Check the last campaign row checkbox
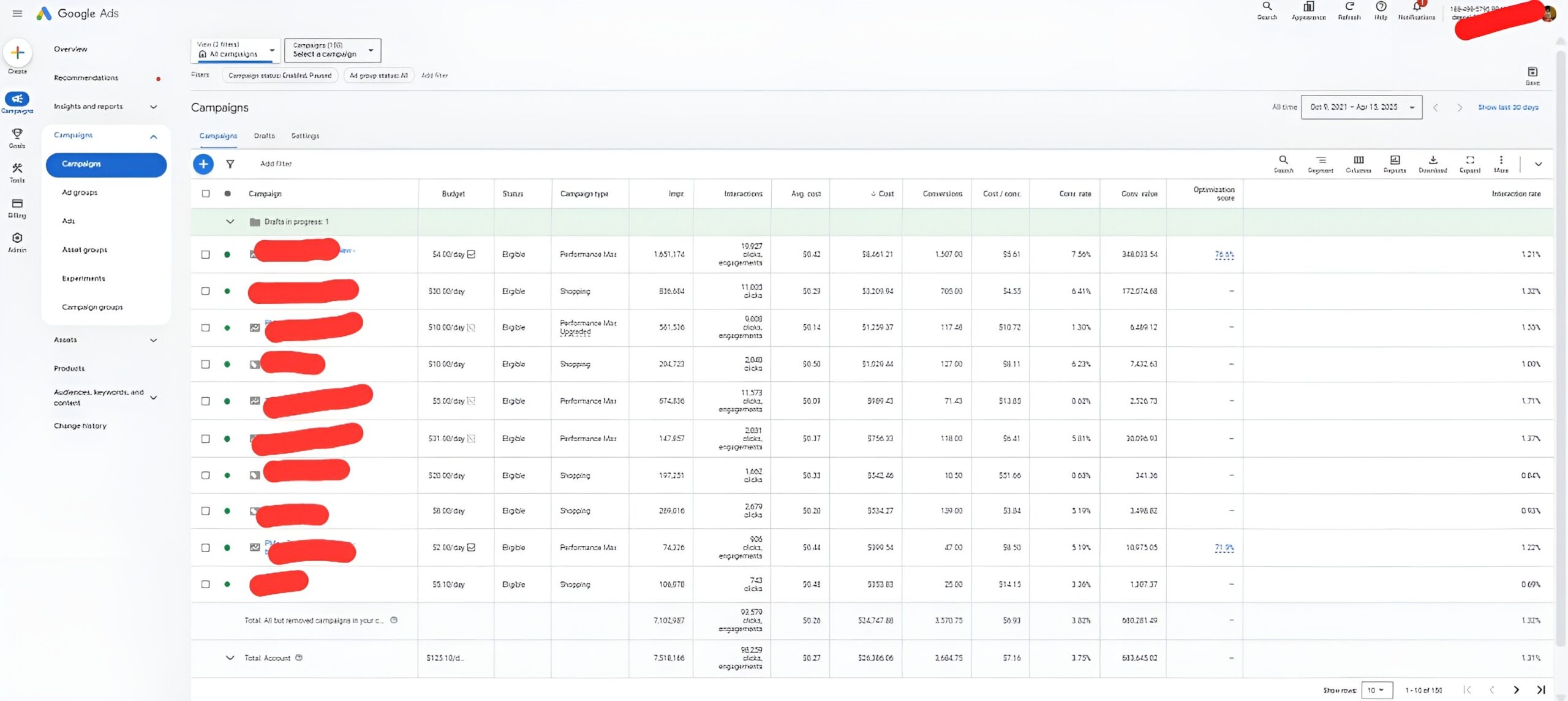Screen dimensions: 1568x701 click(x=206, y=584)
